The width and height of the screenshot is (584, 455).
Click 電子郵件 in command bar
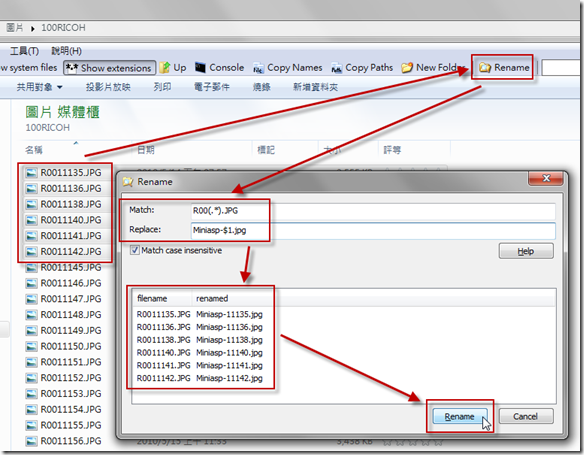pos(212,87)
